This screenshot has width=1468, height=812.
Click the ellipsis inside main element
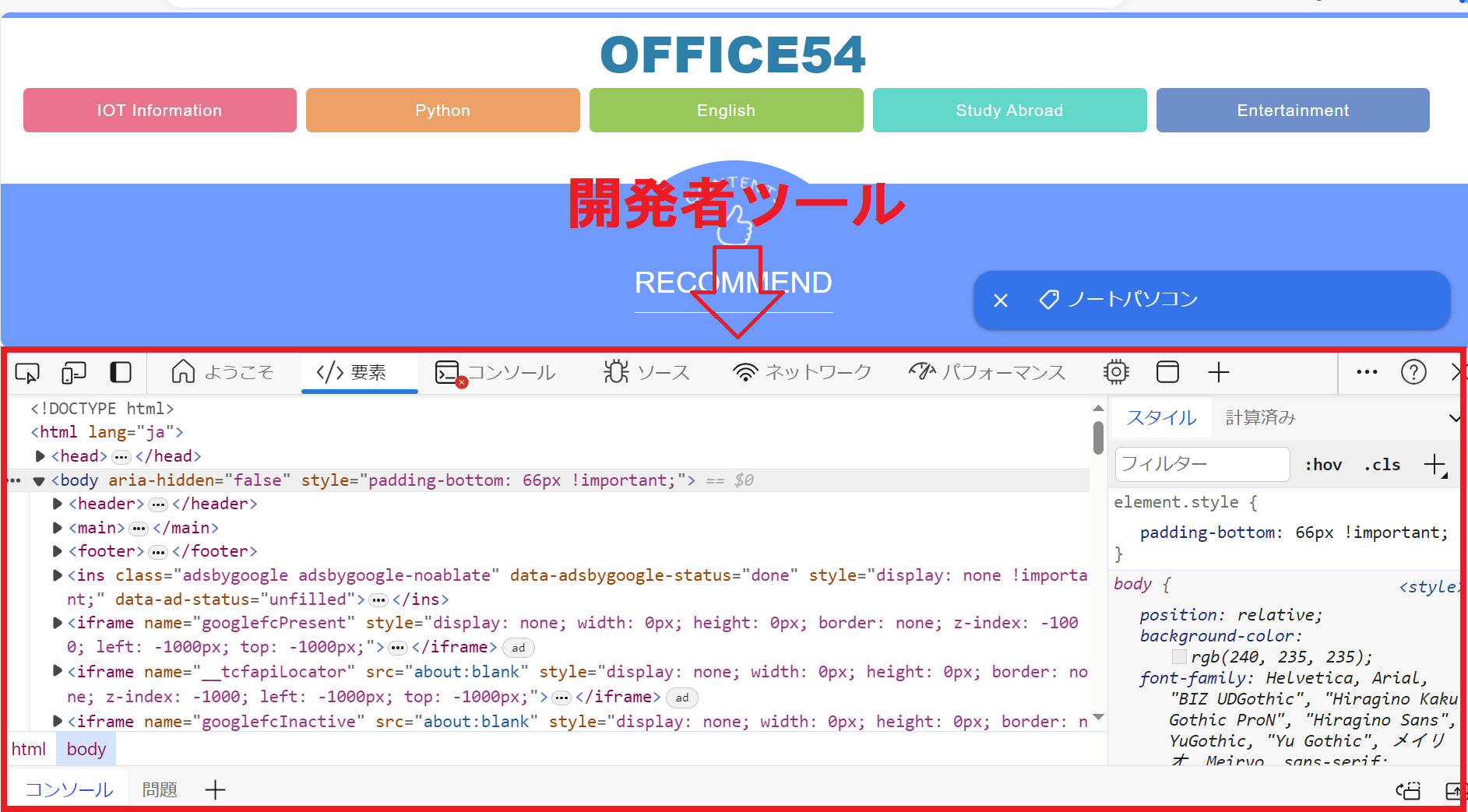click(139, 529)
